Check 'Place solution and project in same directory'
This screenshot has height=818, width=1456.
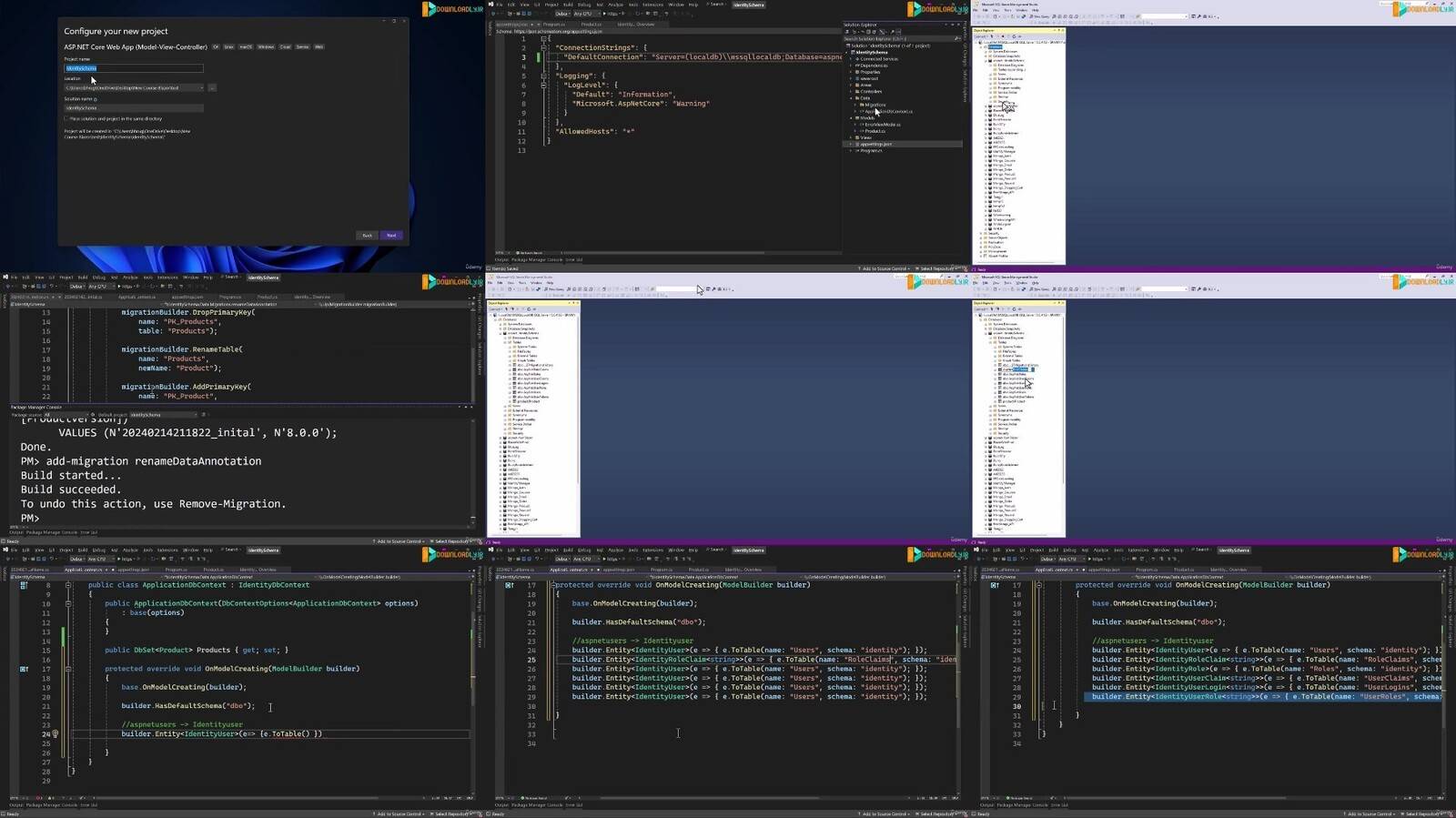coord(66,118)
